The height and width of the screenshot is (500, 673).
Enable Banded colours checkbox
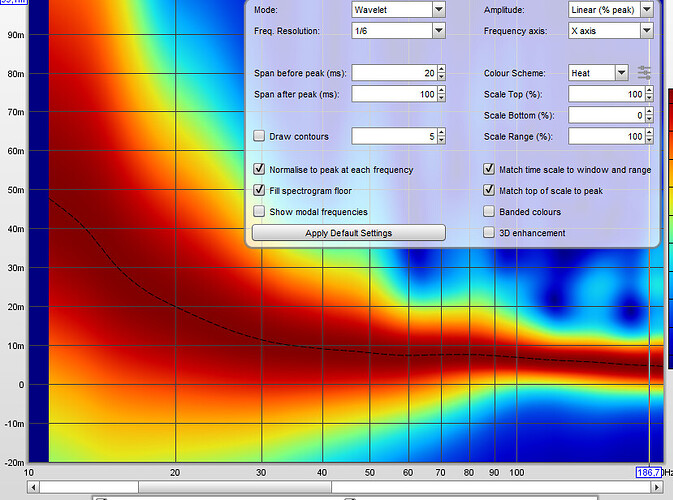click(x=488, y=211)
